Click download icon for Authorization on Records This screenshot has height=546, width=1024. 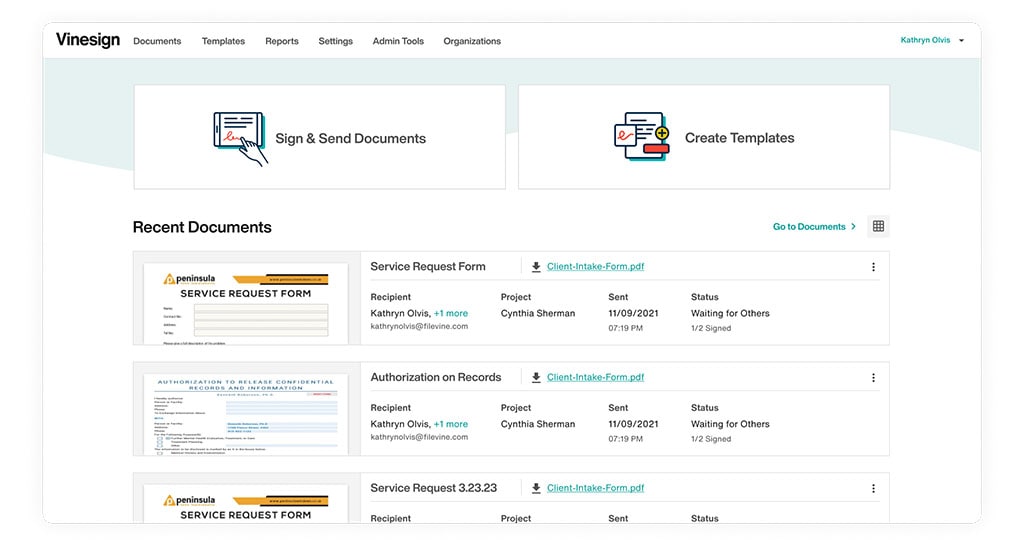(x=536, y=378)
